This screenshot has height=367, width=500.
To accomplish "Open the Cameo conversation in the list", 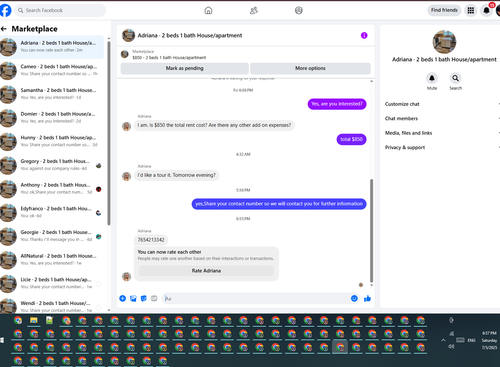I will 52,70.
